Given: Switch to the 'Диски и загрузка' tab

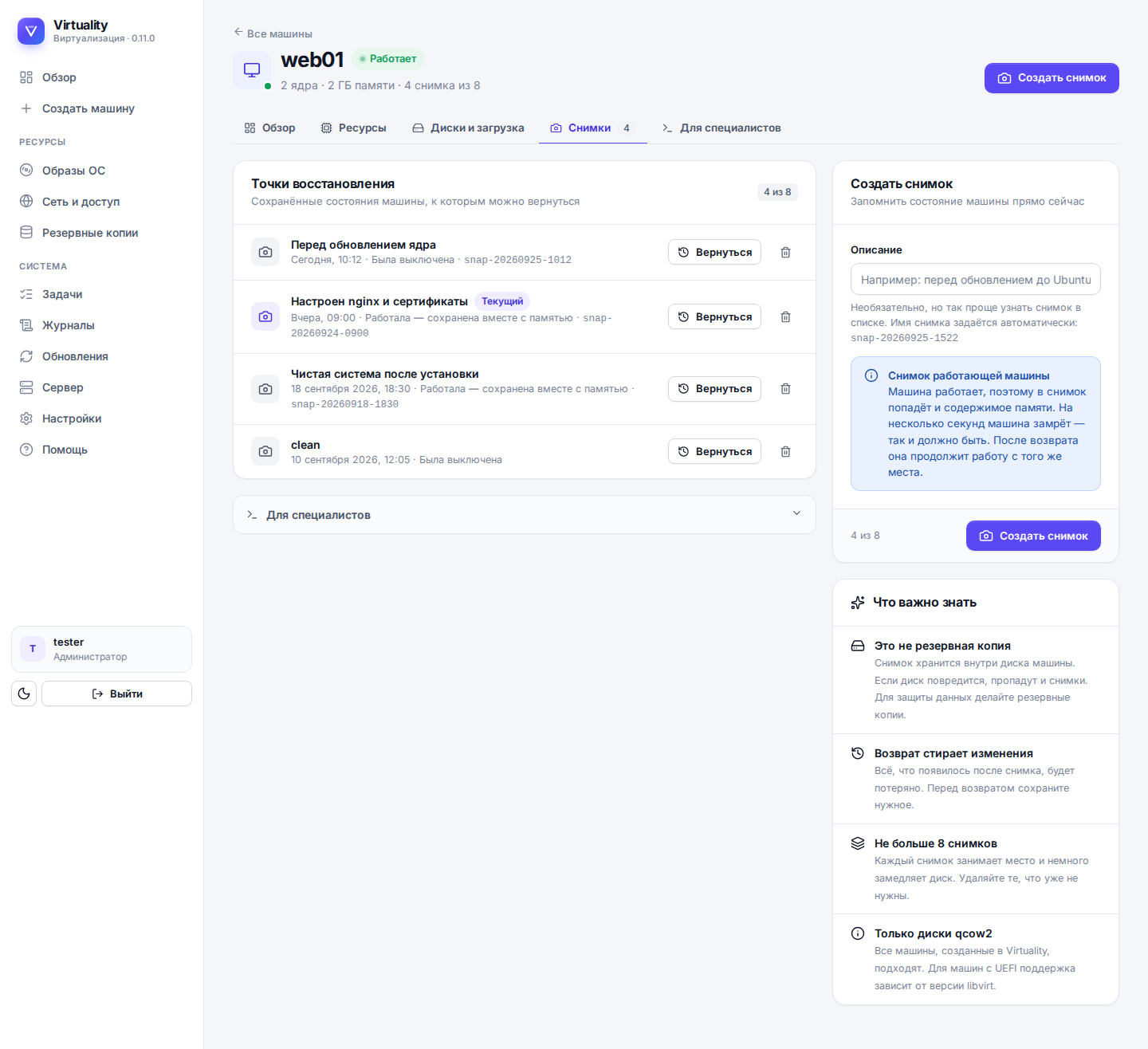Looking at the screenshot, I should [x=468, y=128].
